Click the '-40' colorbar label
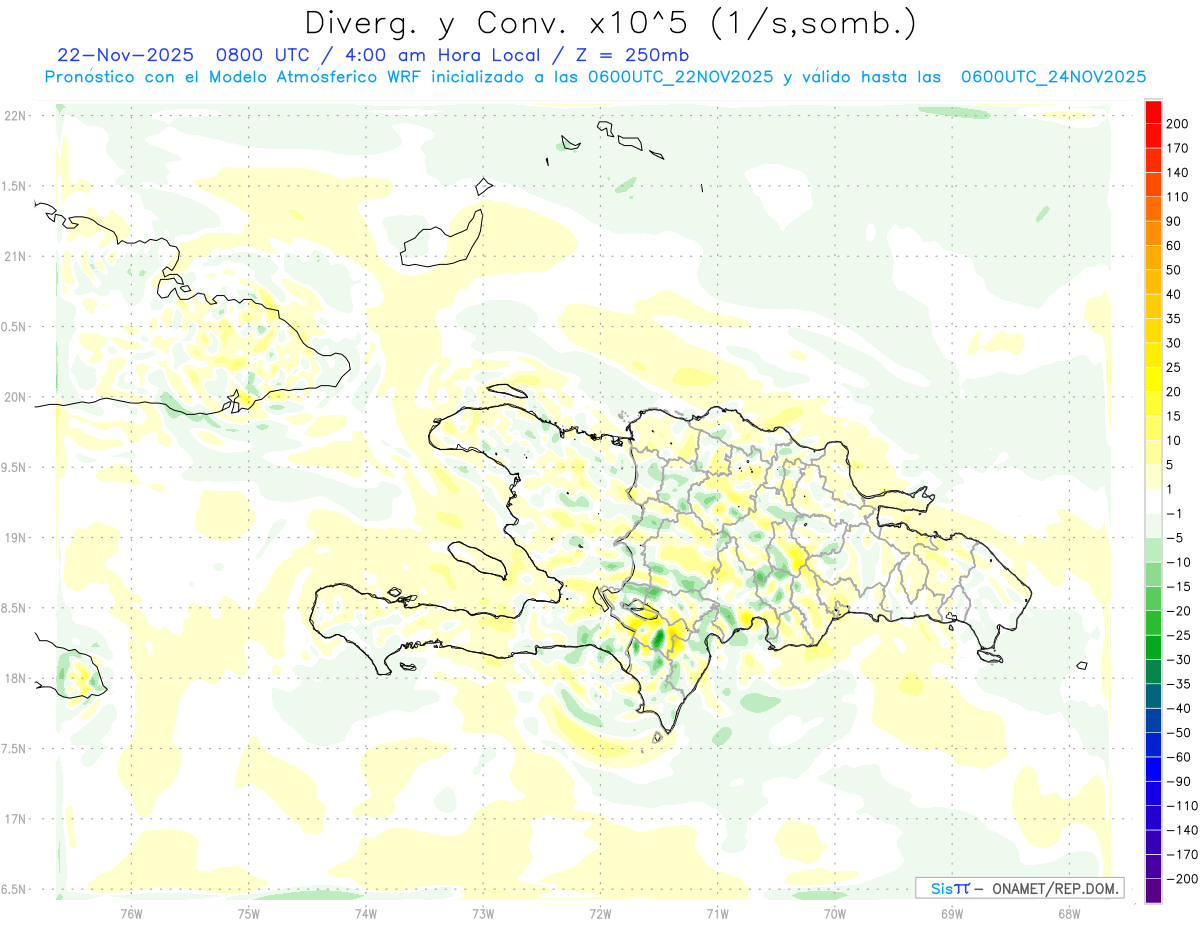The width and height of the screenshot is (1200, 927). point(1178,708)
